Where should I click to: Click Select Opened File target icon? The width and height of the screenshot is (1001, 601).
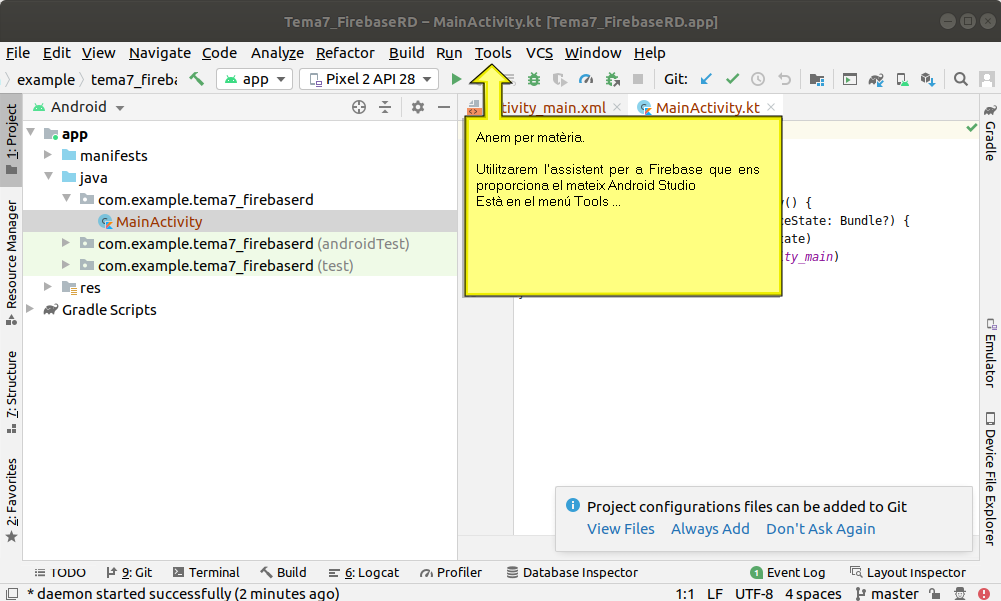click(359, 107)
